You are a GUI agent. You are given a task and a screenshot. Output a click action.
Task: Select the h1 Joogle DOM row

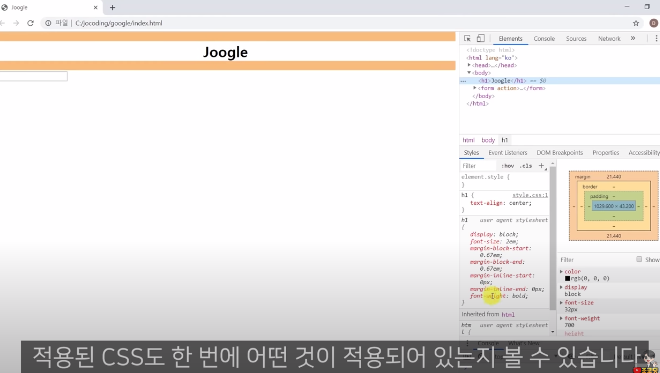tap(560, 80)
